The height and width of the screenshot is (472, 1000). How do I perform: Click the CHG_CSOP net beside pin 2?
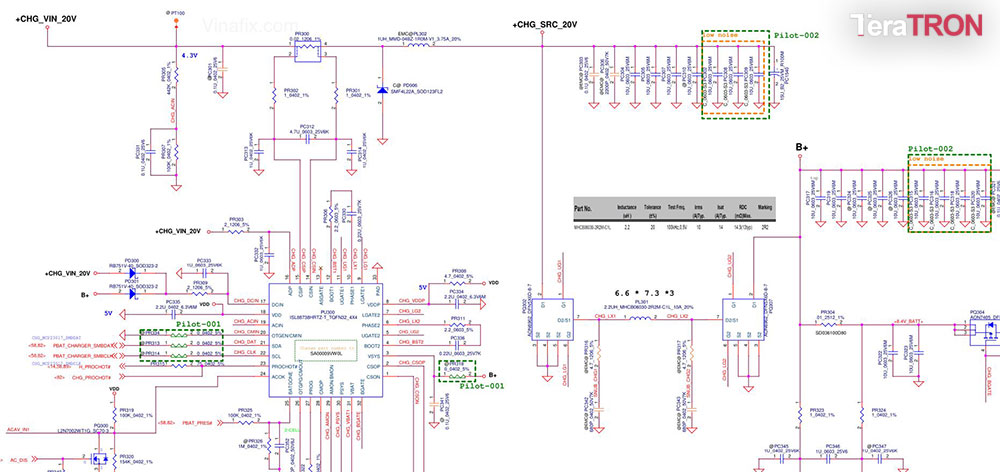point(412,363)
